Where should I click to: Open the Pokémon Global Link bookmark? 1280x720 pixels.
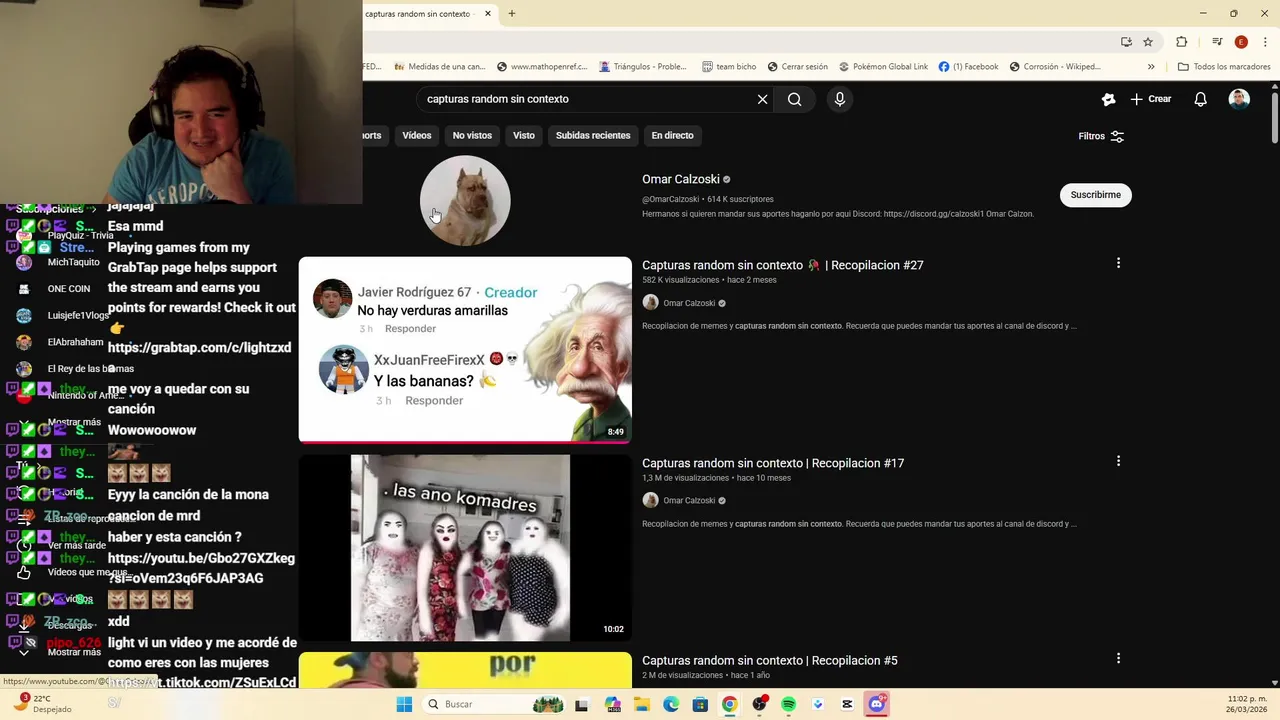pos(883,67)
